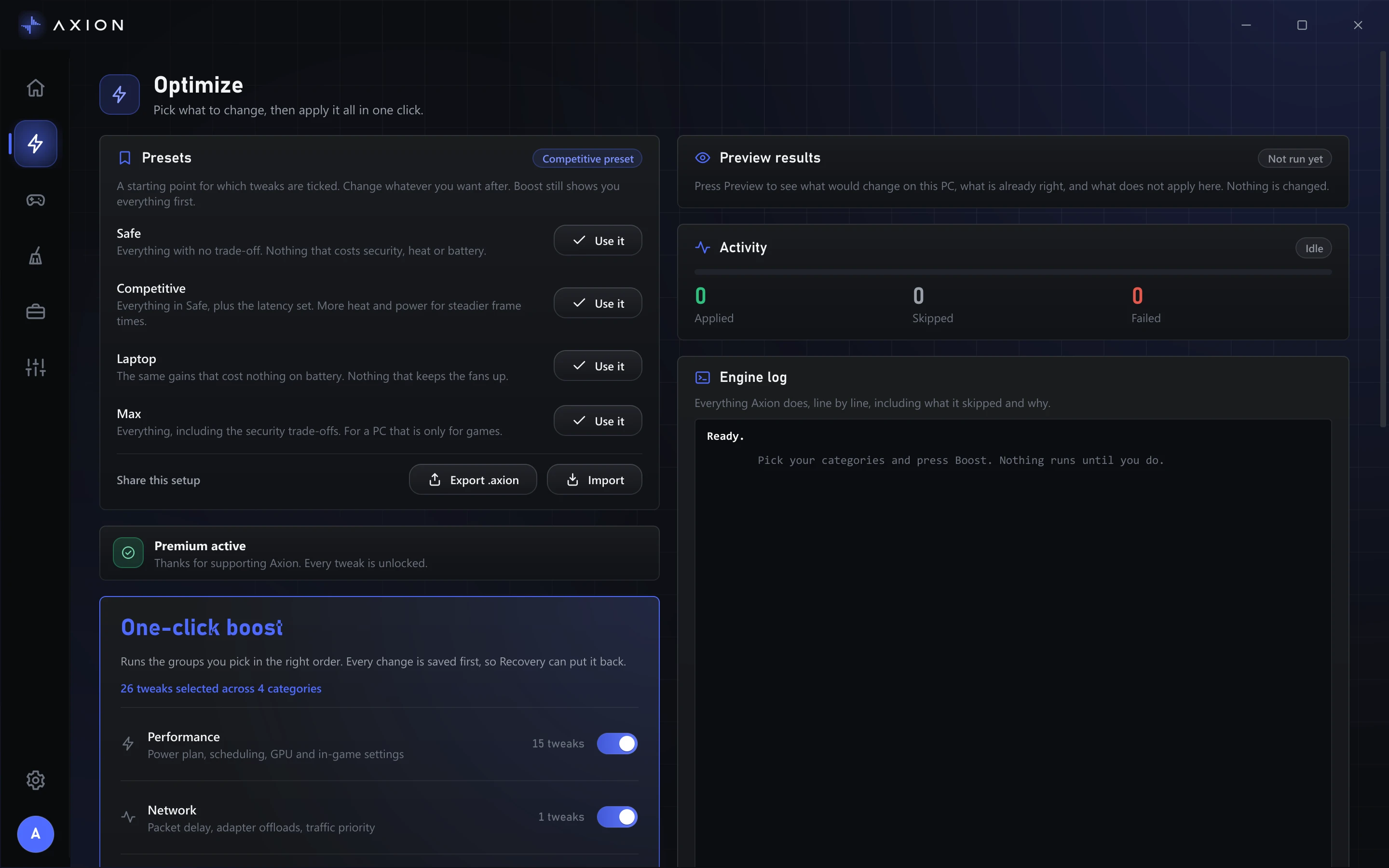
Task: Toggle the Performance category switch
Action: tap(617, 744)
